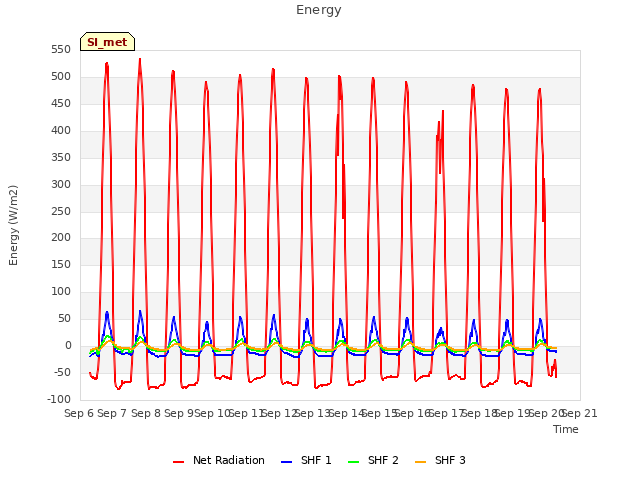Image resolution: width=640 pixels, height=480 pixels.
Task: Click the 350 y-axis tick label
Action: 61,158
